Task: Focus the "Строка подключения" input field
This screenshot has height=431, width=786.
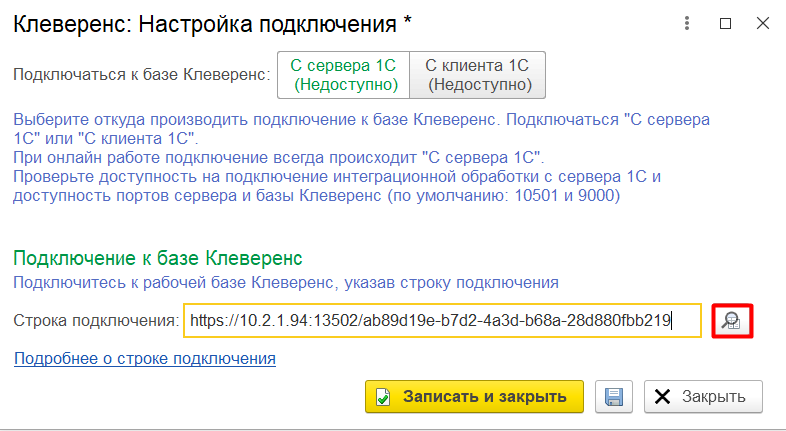Action: coord(442,320)
